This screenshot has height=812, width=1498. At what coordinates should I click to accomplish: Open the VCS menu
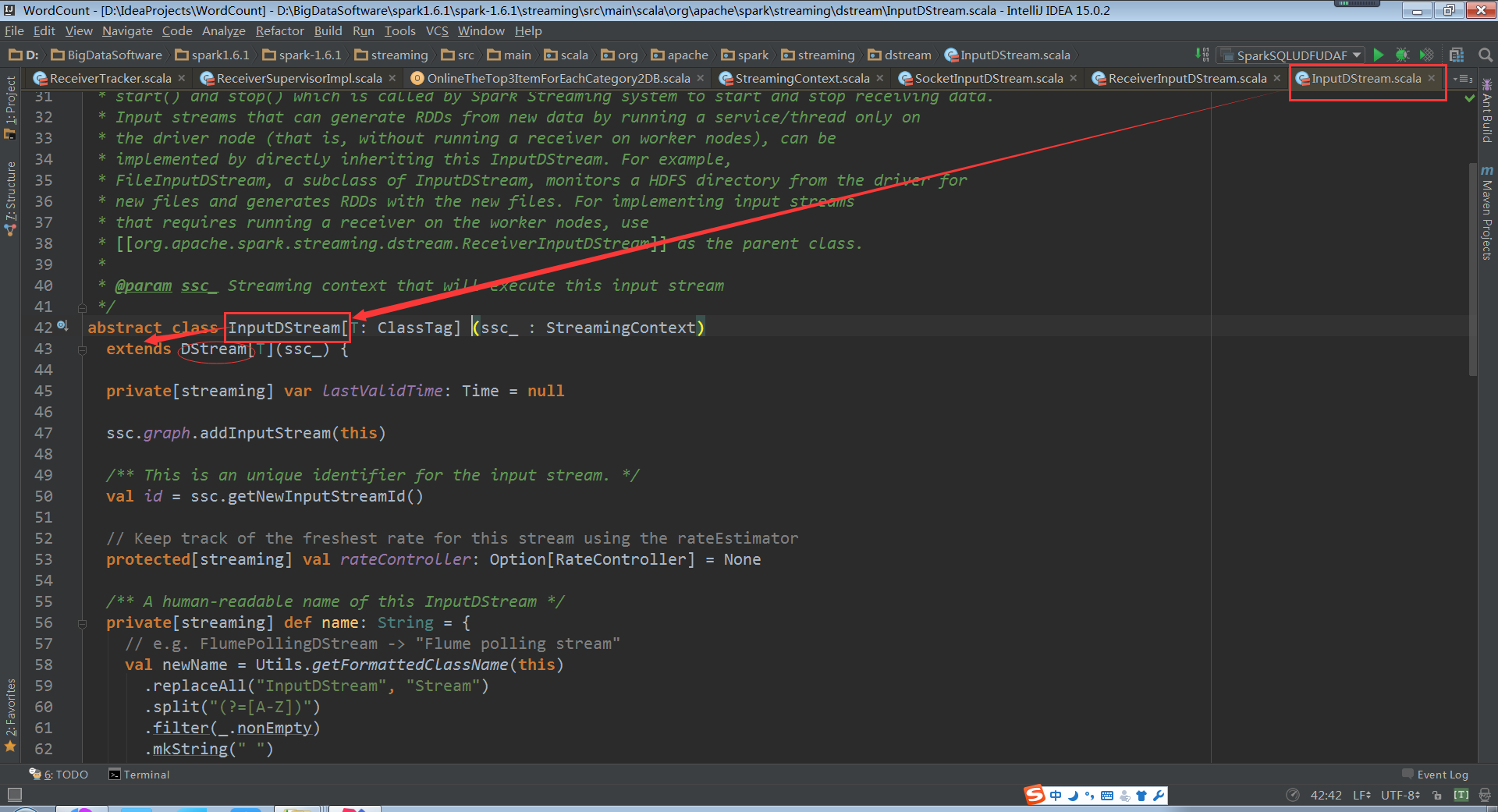pos(437,31)
